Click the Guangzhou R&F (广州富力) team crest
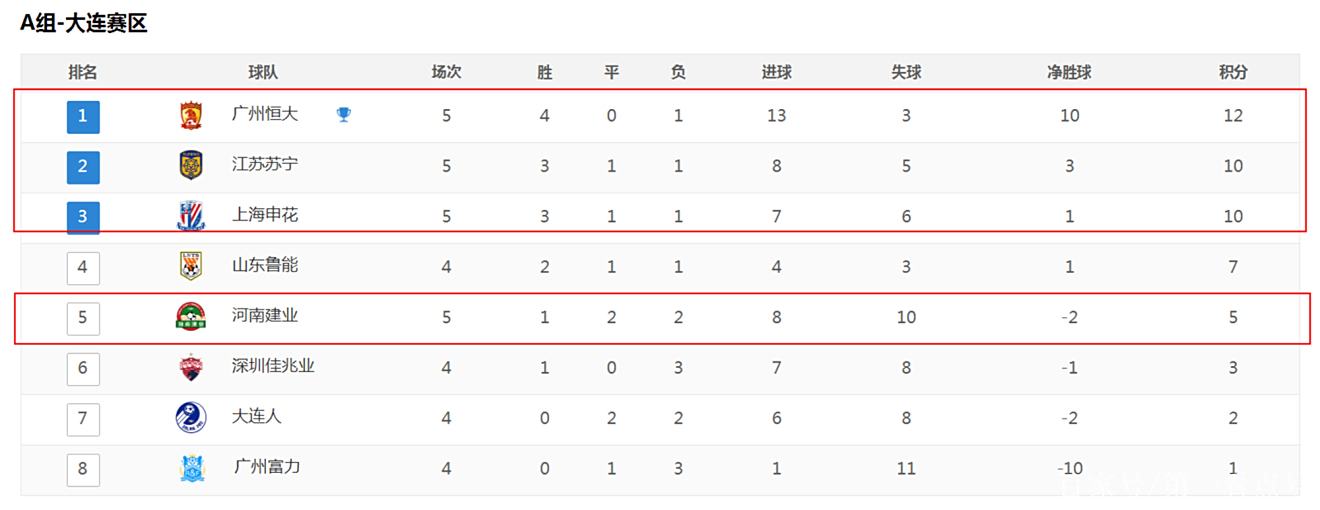The image size is (1320, 510). [x=191, y=468]
